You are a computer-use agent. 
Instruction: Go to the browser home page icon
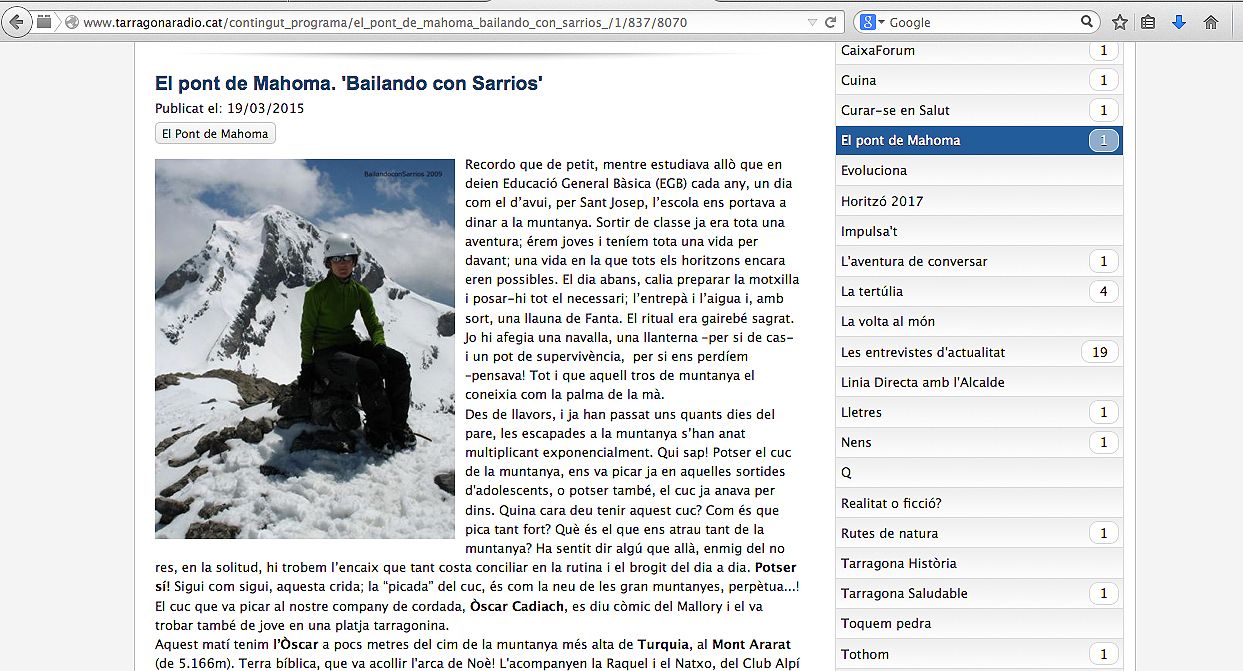click(x=1211, y=22)
